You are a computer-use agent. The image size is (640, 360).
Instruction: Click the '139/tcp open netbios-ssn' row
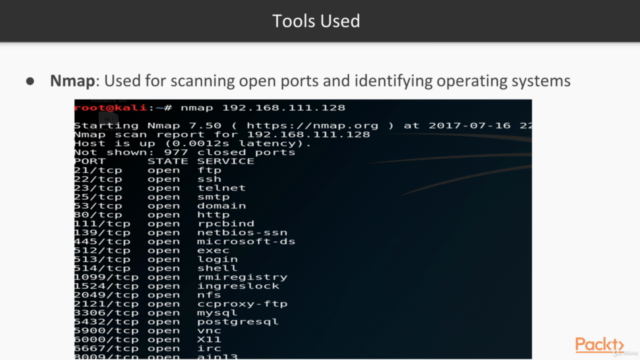point(181,233)
